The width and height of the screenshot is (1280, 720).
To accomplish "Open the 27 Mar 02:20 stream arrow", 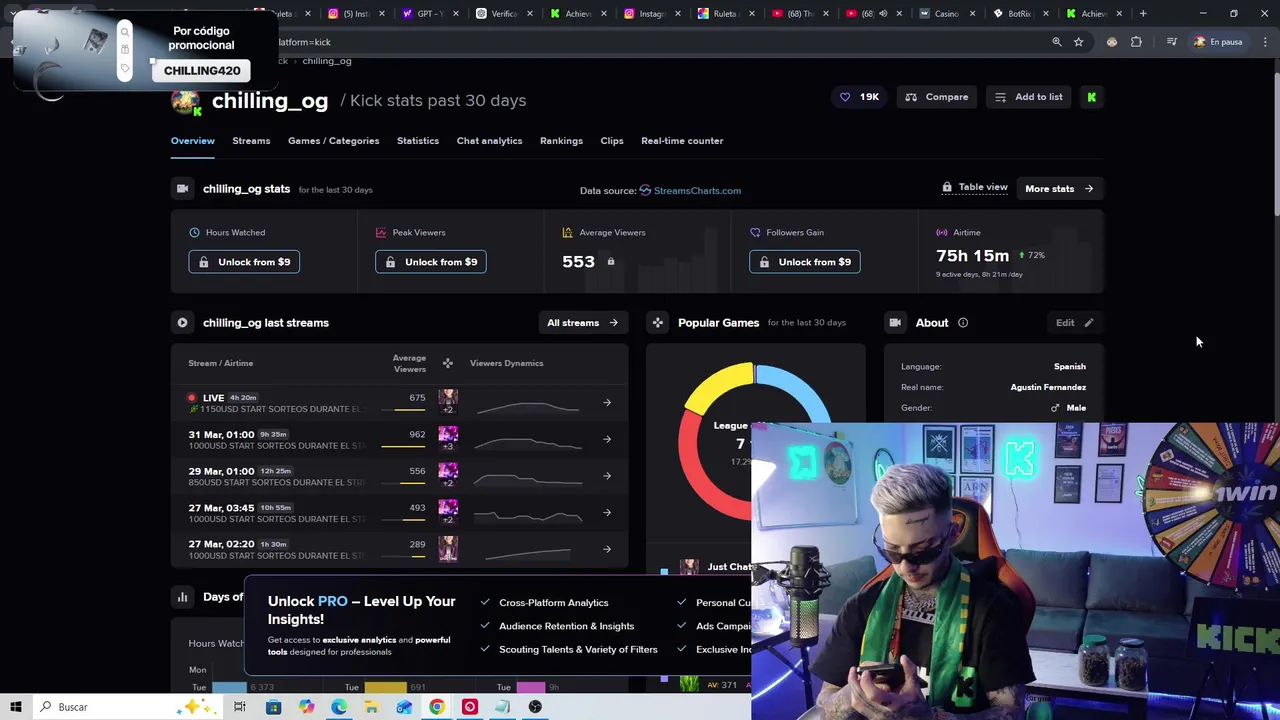I will tap(607, 549).
